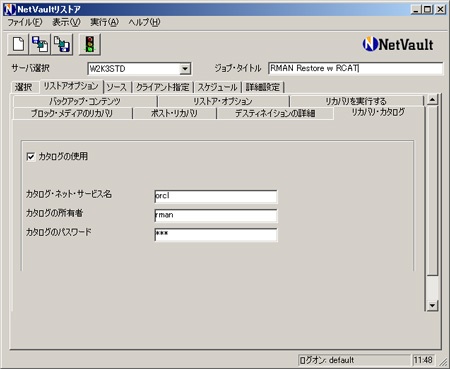Open the ヘルプ(H) menu
This screenshot has width=450, height=369.
coord(144,22)
